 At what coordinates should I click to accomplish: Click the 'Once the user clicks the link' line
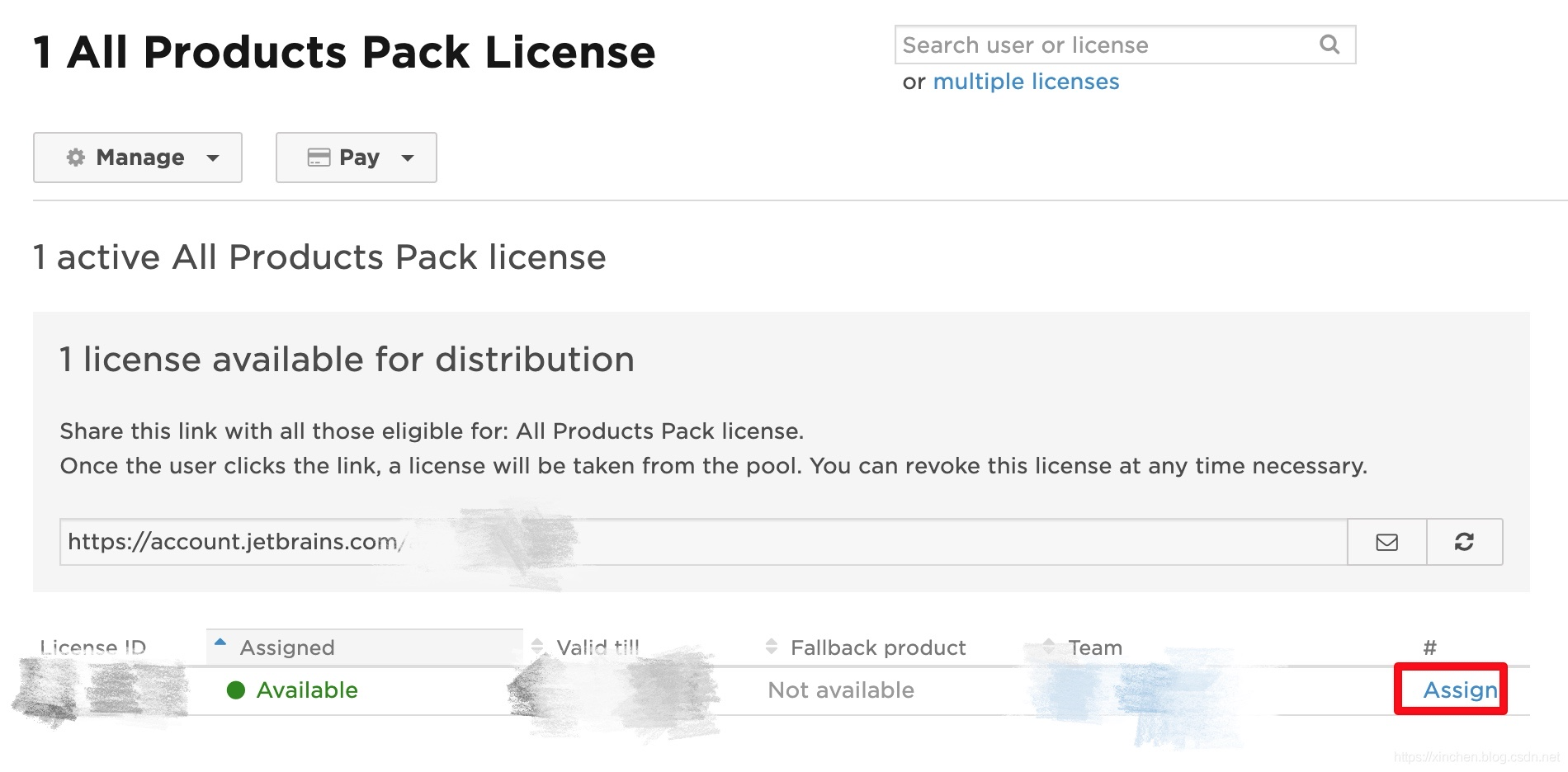[x=714, y=466]
